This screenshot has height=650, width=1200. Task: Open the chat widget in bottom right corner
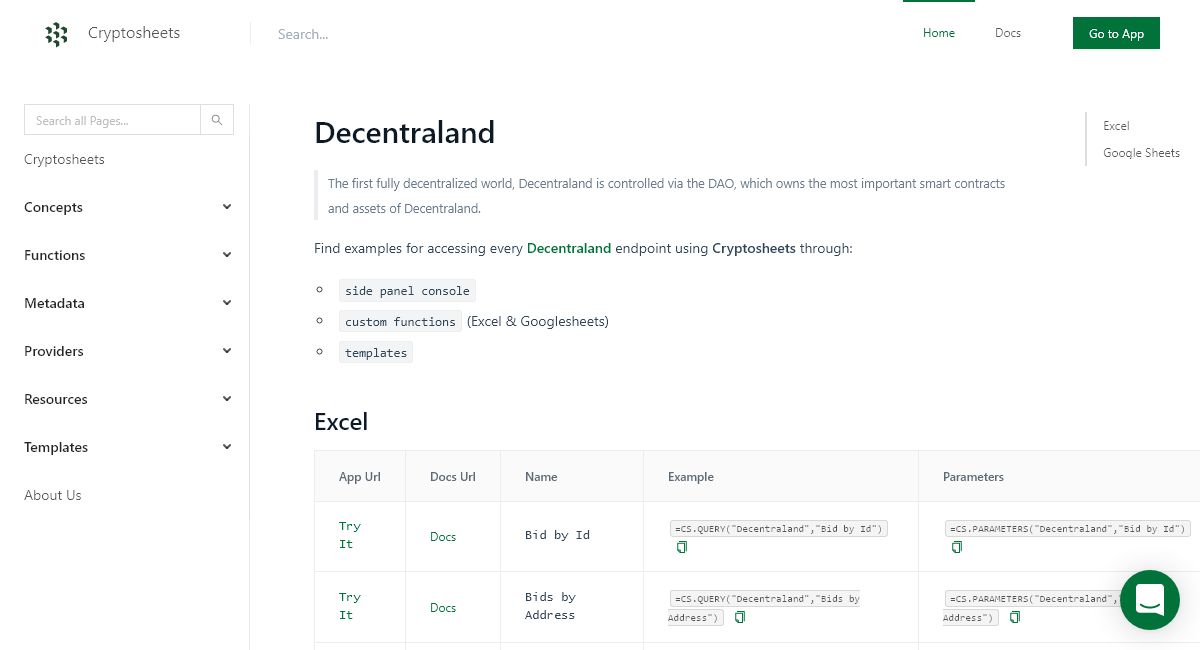1149,599
